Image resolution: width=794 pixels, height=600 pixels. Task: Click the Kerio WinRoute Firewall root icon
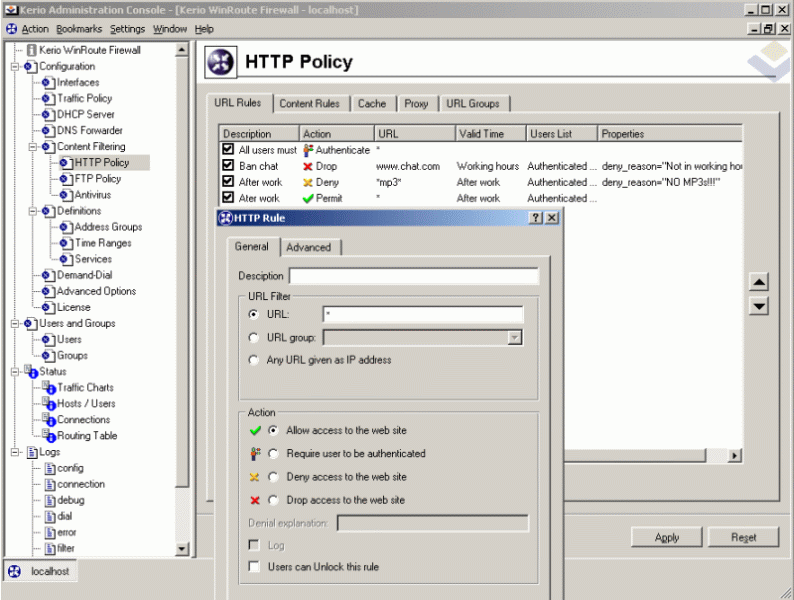pos(31,50)
